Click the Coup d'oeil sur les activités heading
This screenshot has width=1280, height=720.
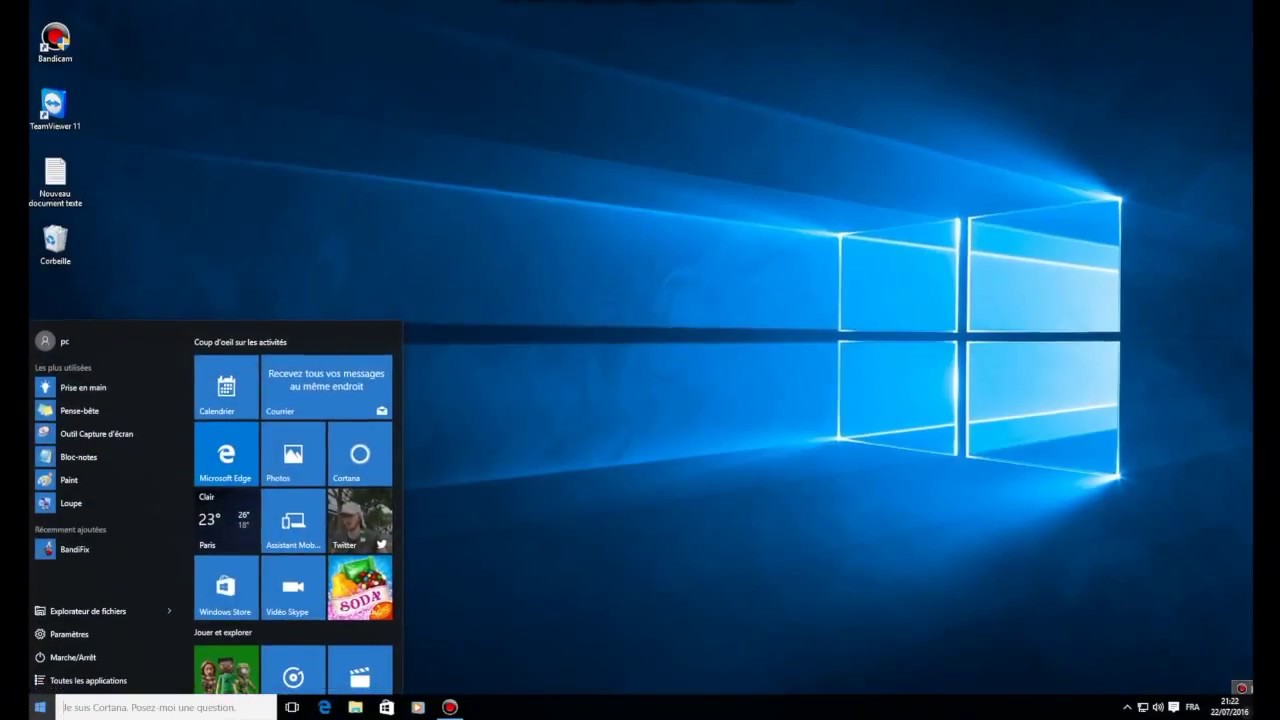(x=240, y=342)
